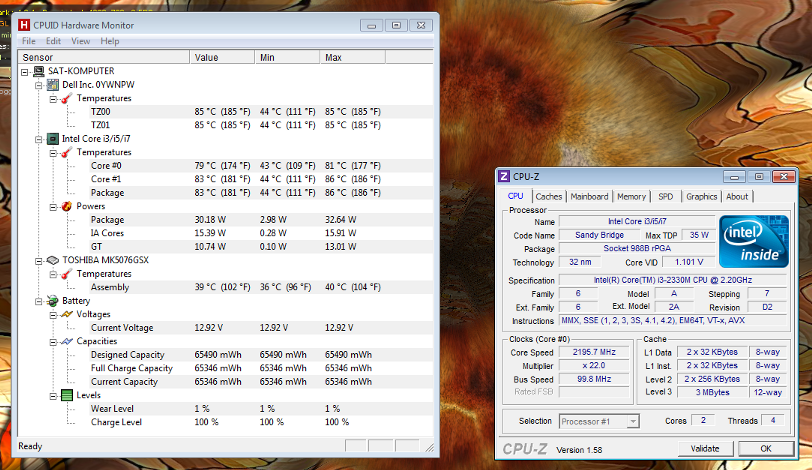Collapse the SAT-KOMPUTER root node
This screenshot has height=470, width=812.
24,72
